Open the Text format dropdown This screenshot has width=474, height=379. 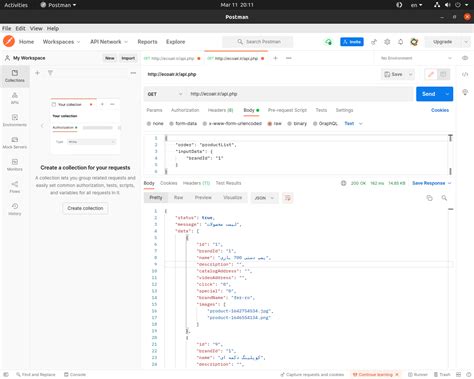(x=353, y=124)
